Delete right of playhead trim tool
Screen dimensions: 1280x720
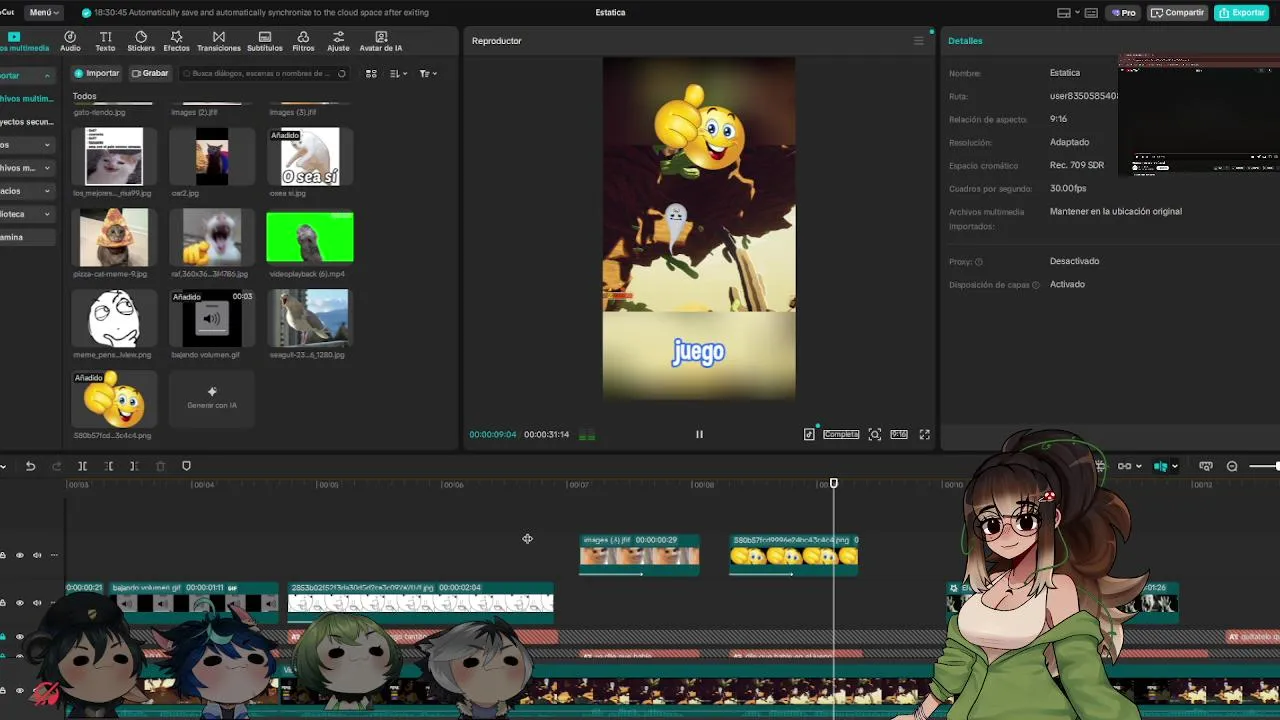(x=134, y=466)
